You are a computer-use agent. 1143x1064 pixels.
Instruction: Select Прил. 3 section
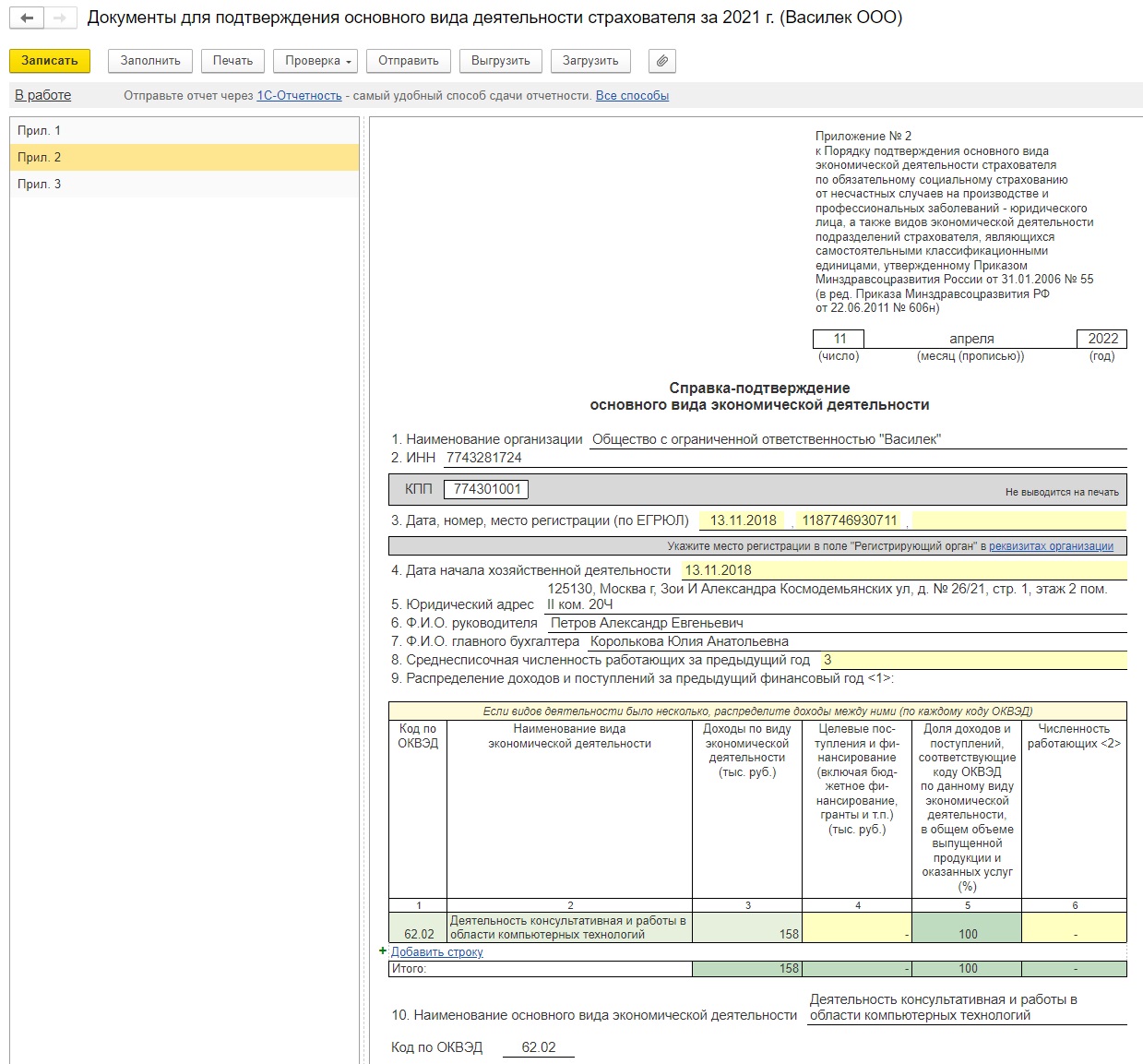(x=185, y=185)
